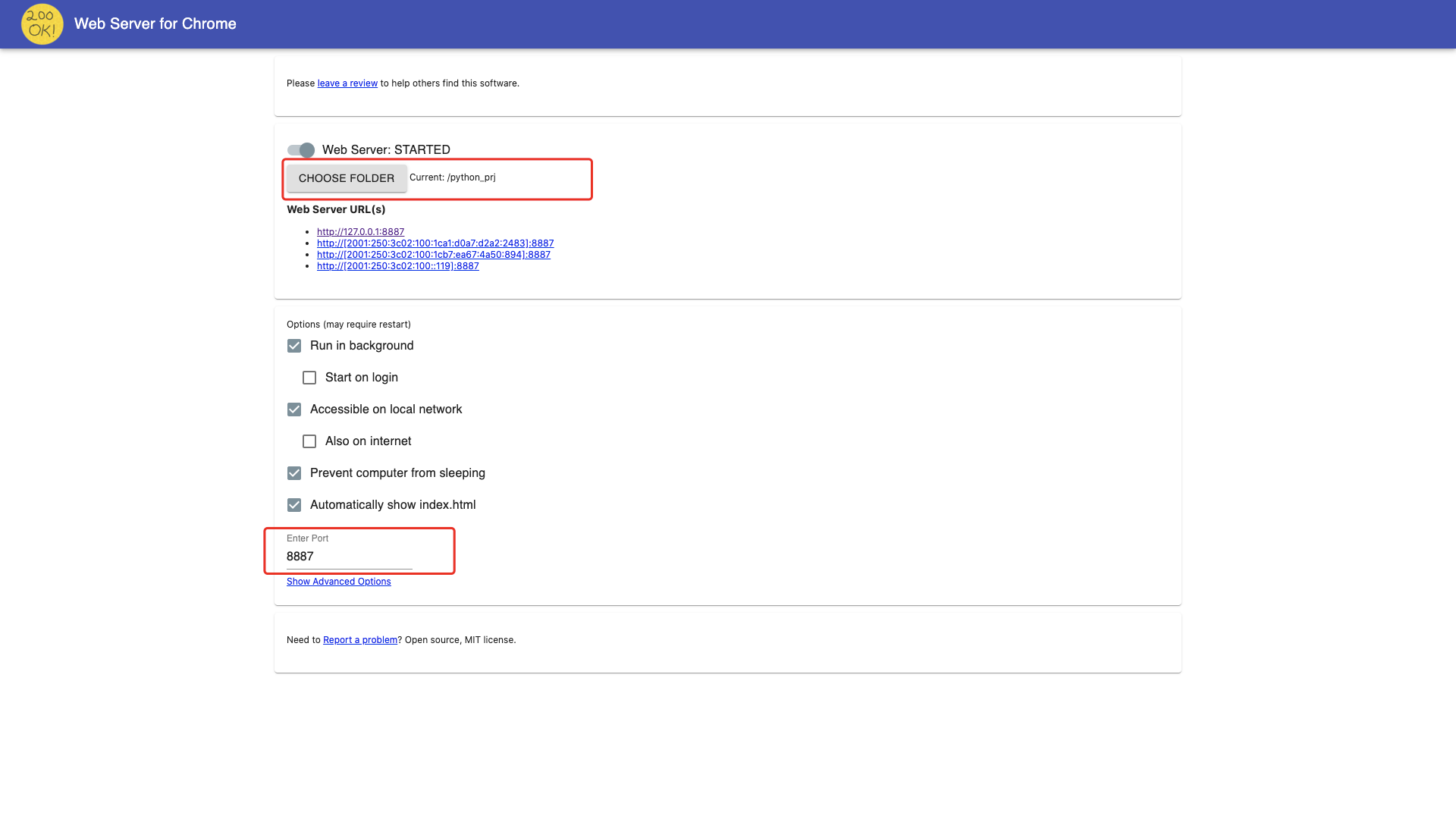Open the Report a problem link
The width and height of the screenshot is (1456, 819).
coord(360,640)
